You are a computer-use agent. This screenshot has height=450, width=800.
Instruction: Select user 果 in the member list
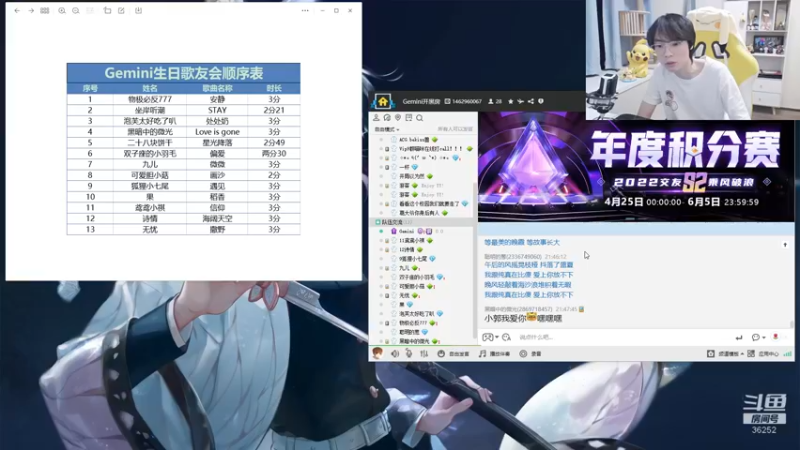pyautogui.click(x=402, y=305)
